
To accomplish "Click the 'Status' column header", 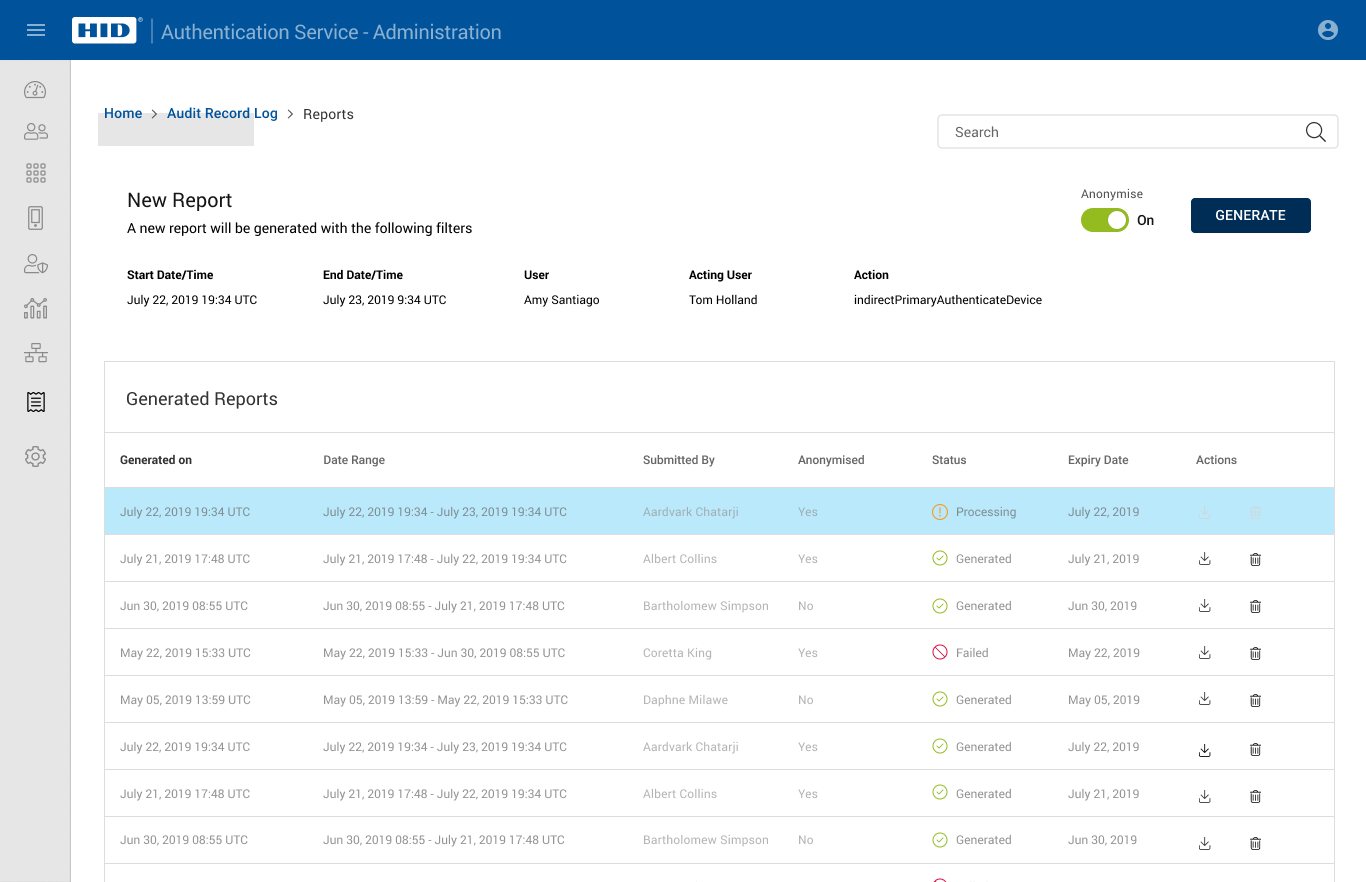I will click(949, 460).
